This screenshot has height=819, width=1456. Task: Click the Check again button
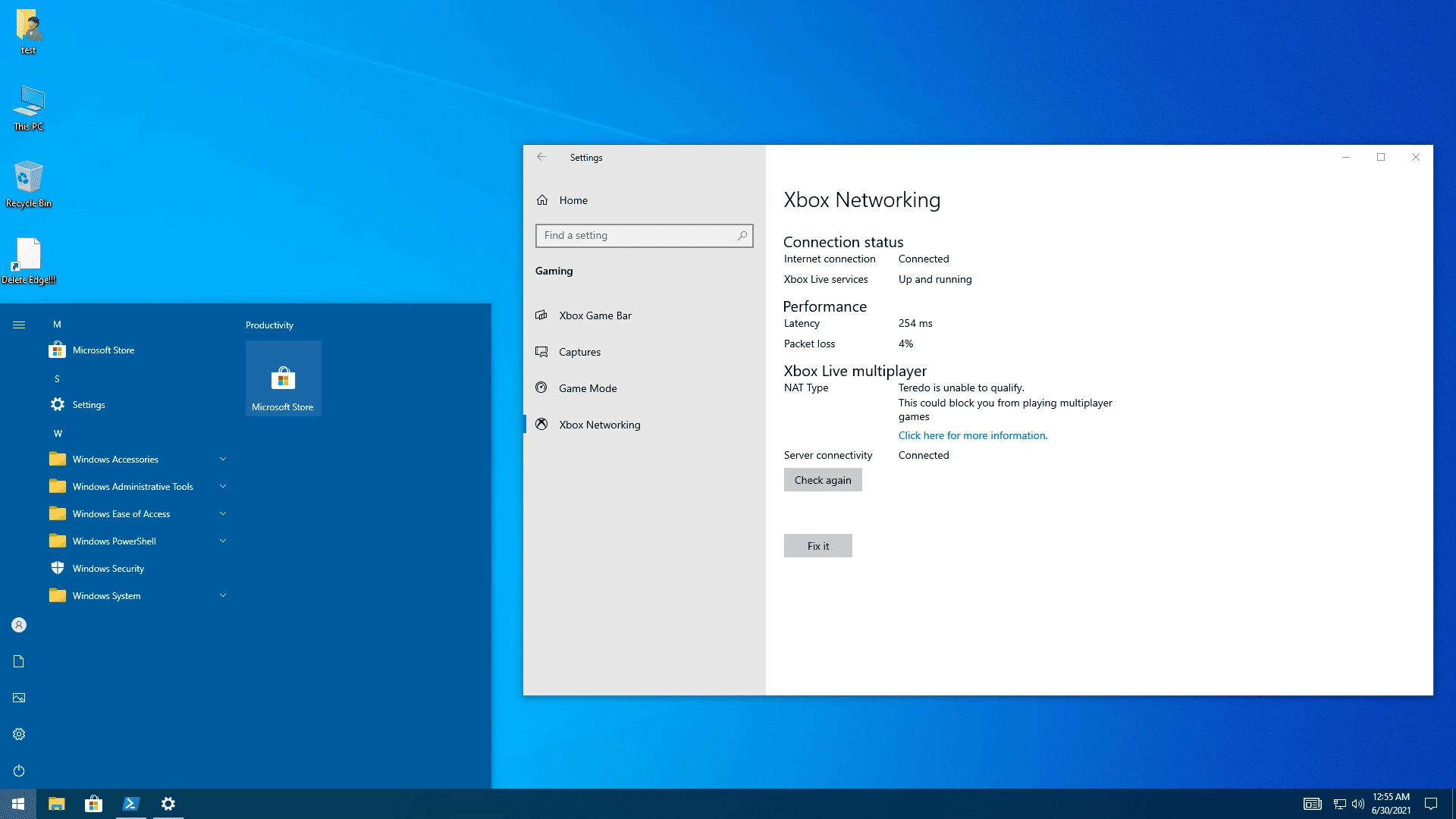[x=823, y=480]
